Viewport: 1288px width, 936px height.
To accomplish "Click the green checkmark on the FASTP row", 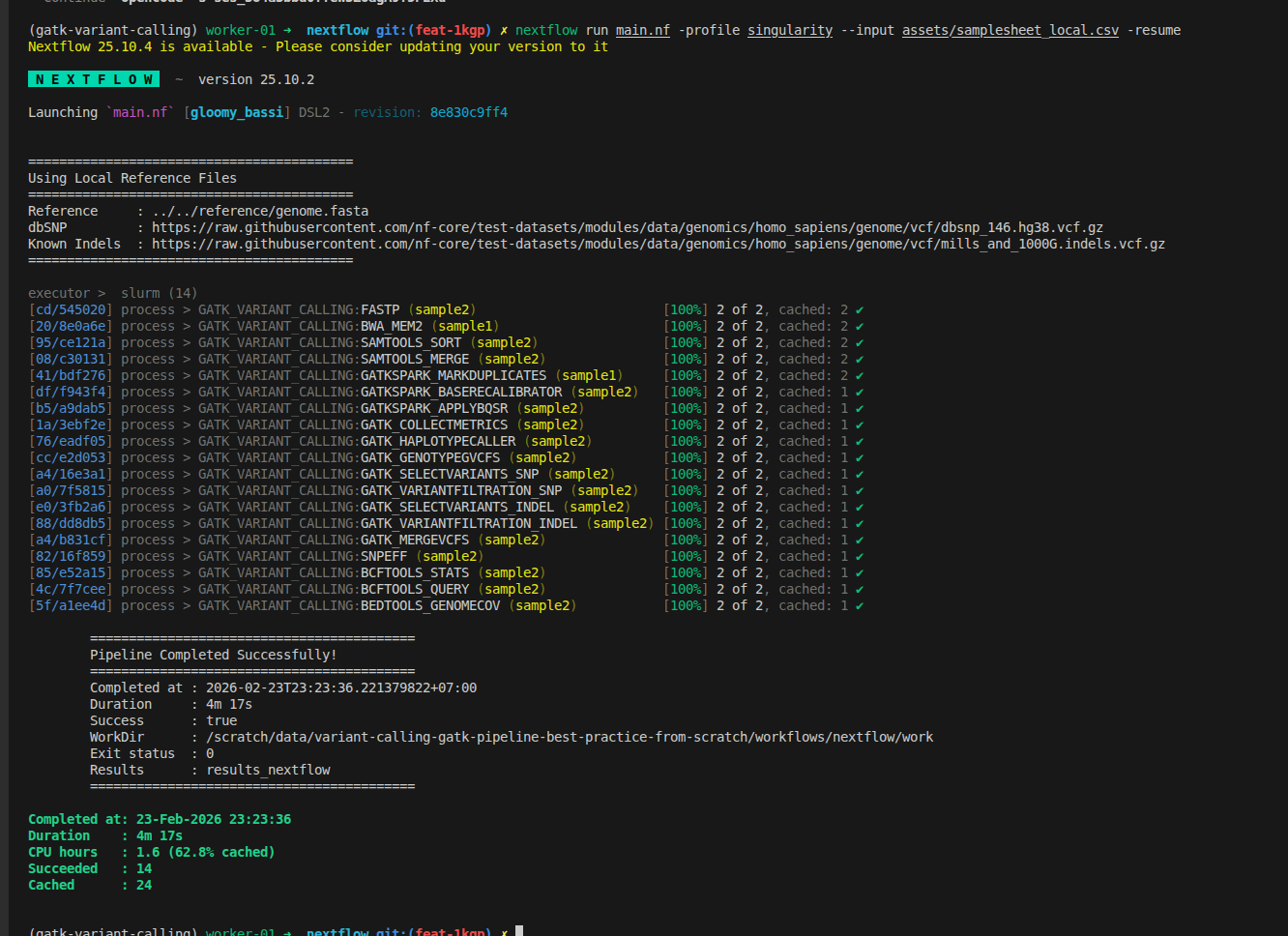I will coord(859,310).
